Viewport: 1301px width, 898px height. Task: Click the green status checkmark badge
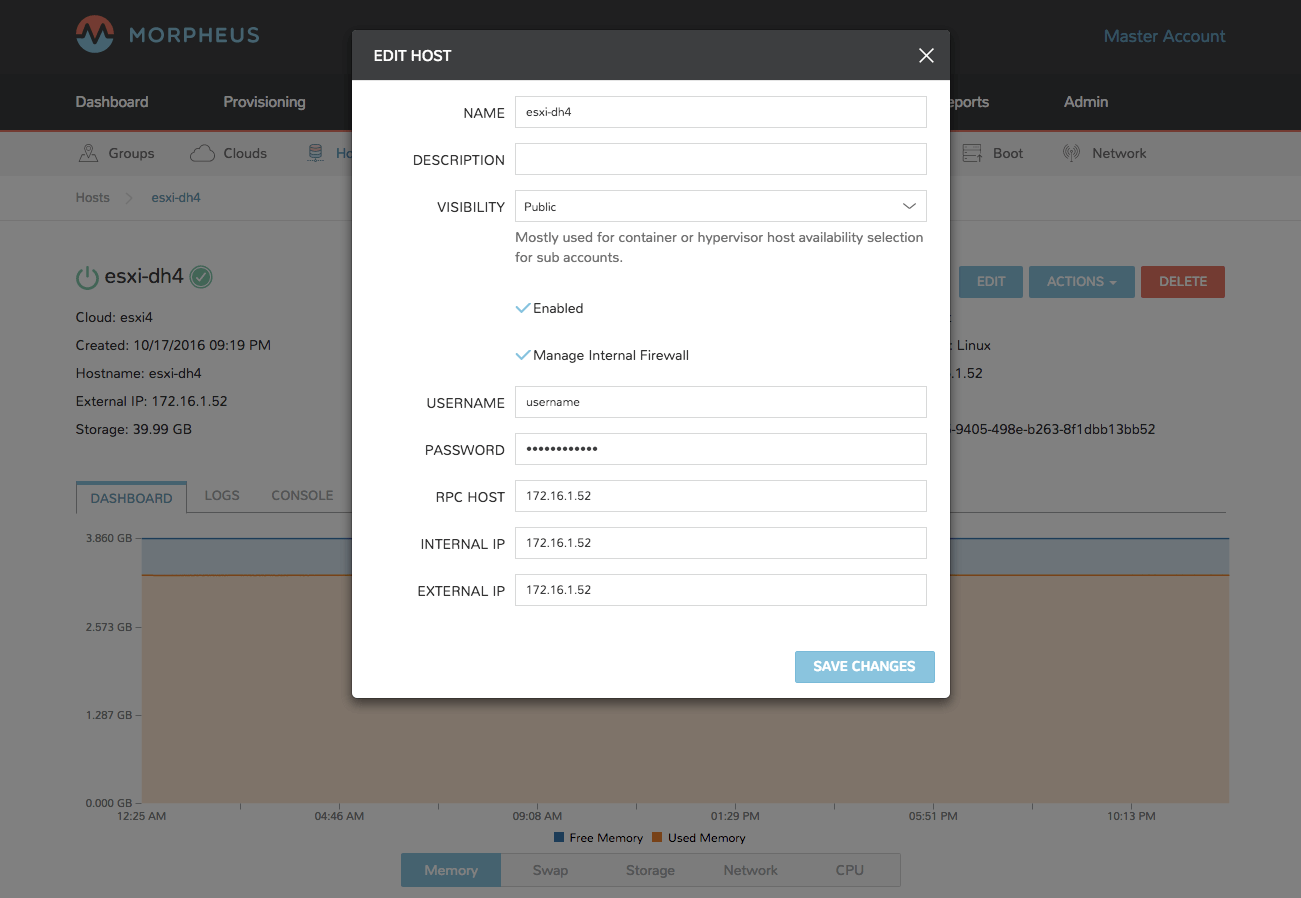tap(200, 277)
